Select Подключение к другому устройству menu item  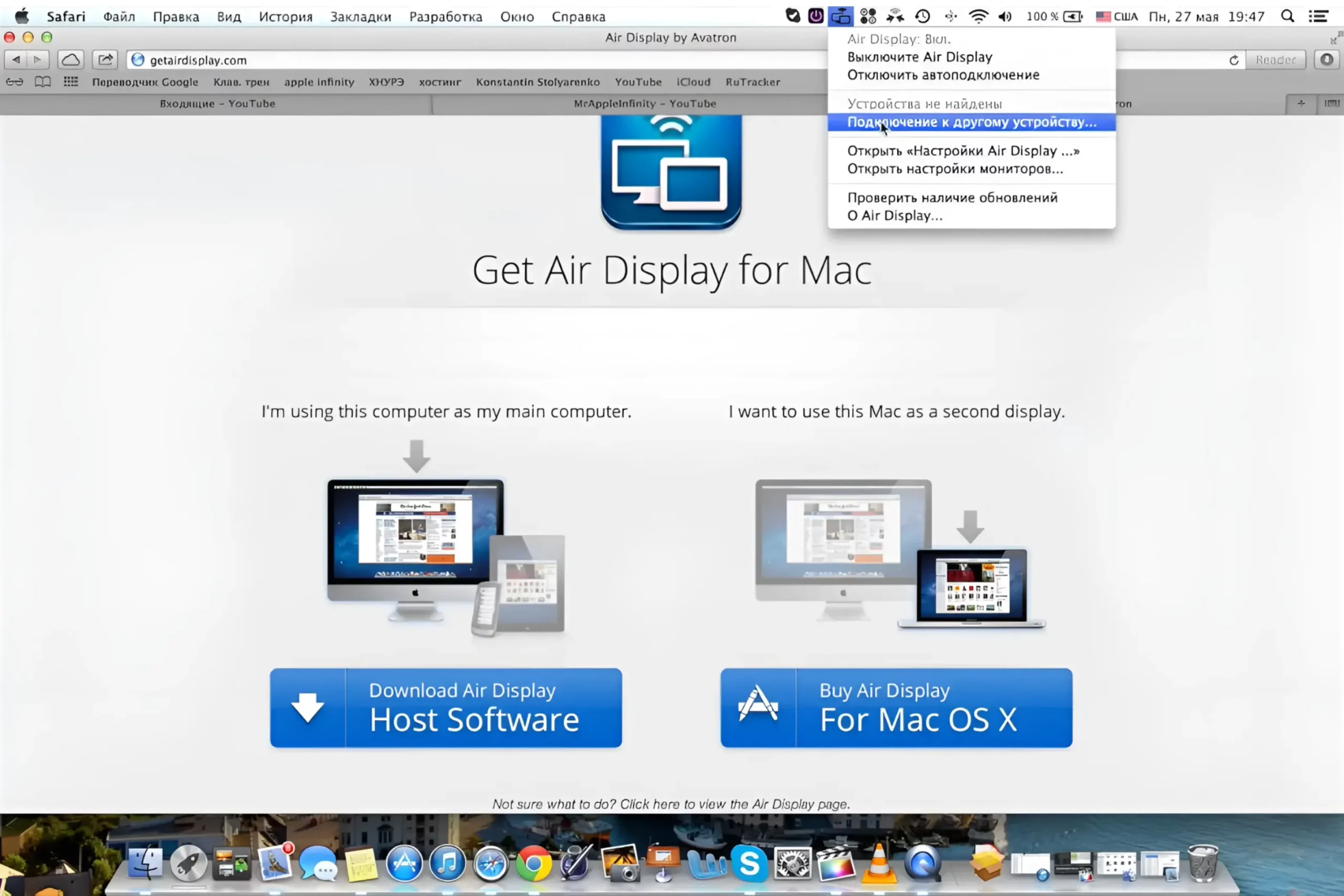971,122
